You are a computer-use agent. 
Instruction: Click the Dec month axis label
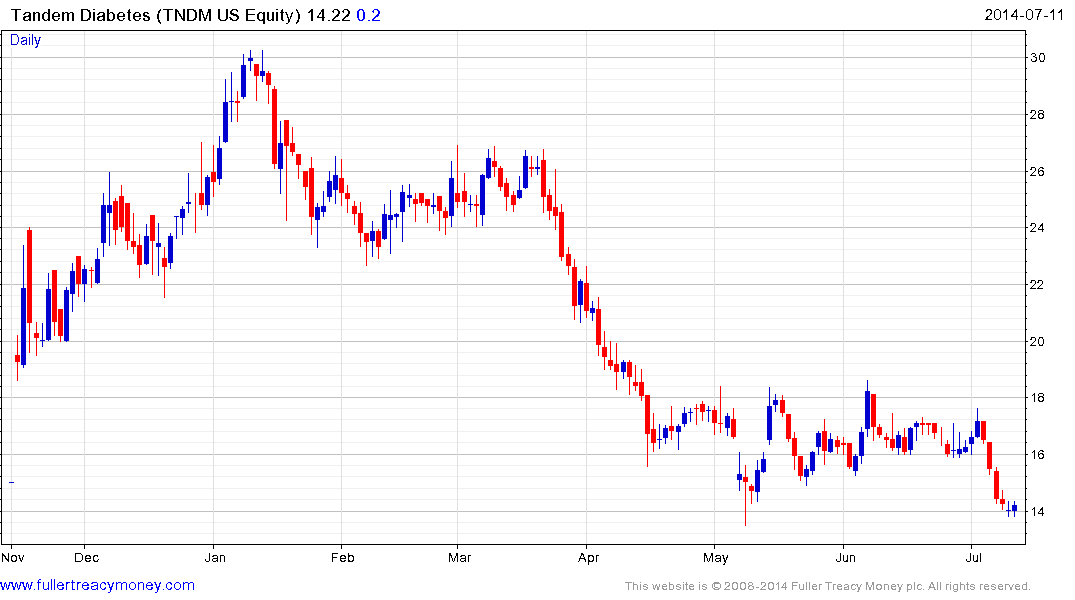pos(86,557)
